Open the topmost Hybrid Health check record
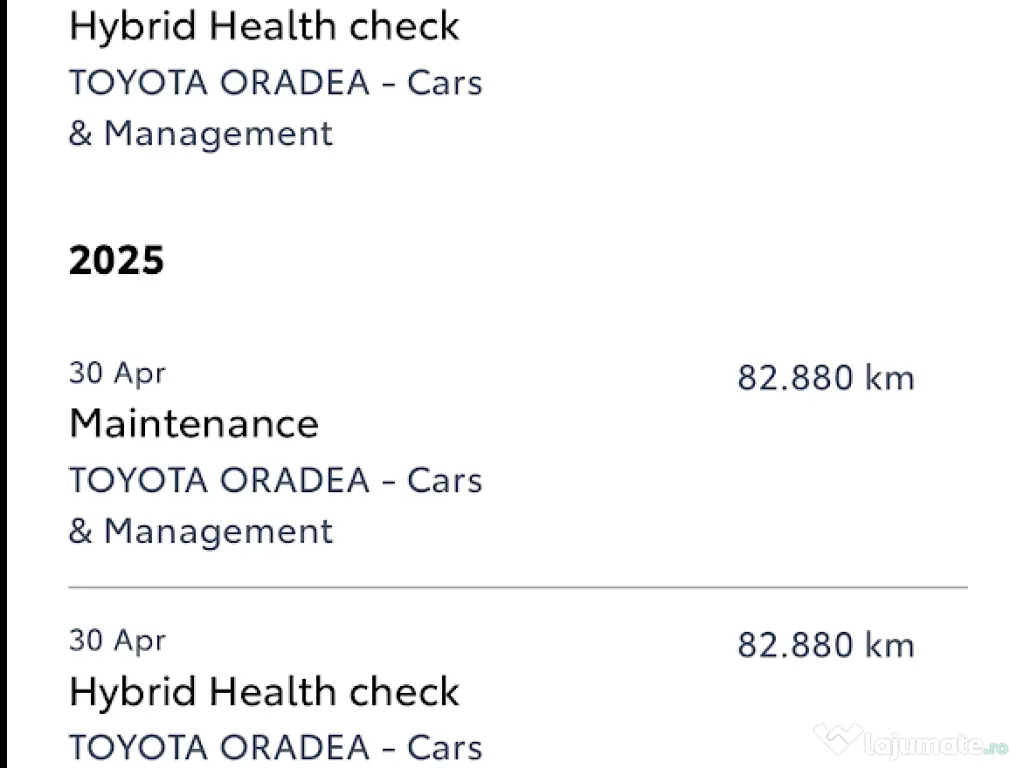The image size is (1024, 768). (264, 26)
